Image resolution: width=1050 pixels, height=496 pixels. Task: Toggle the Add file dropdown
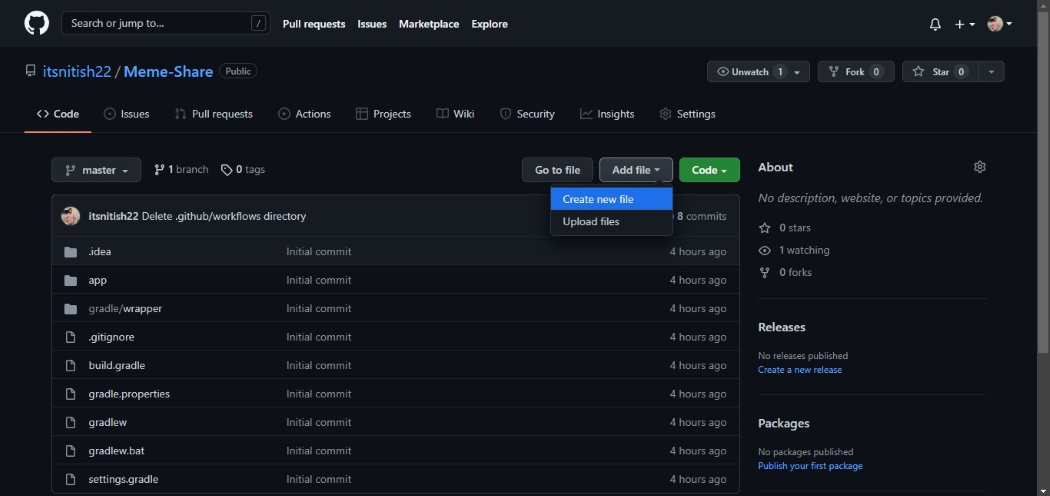pos(635,170)
